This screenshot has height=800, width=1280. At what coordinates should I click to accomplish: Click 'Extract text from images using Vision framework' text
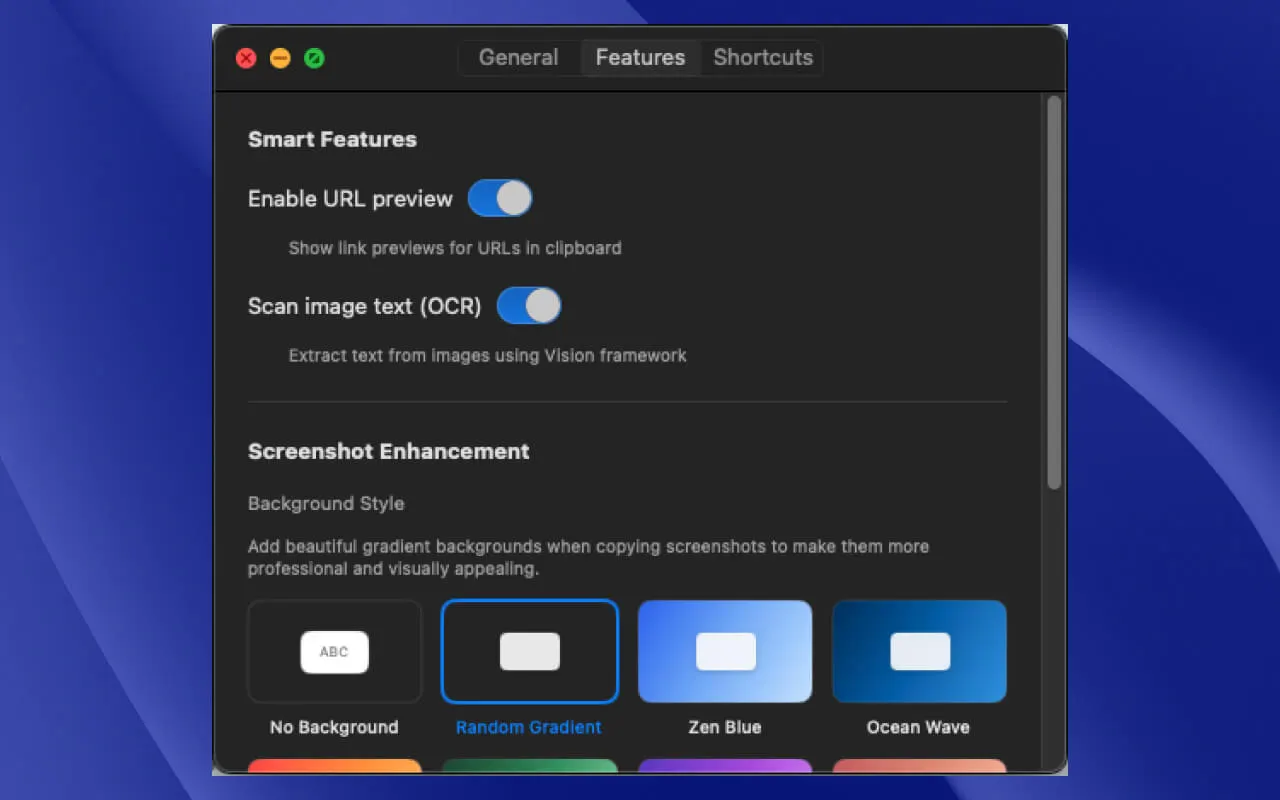point(488,355)
